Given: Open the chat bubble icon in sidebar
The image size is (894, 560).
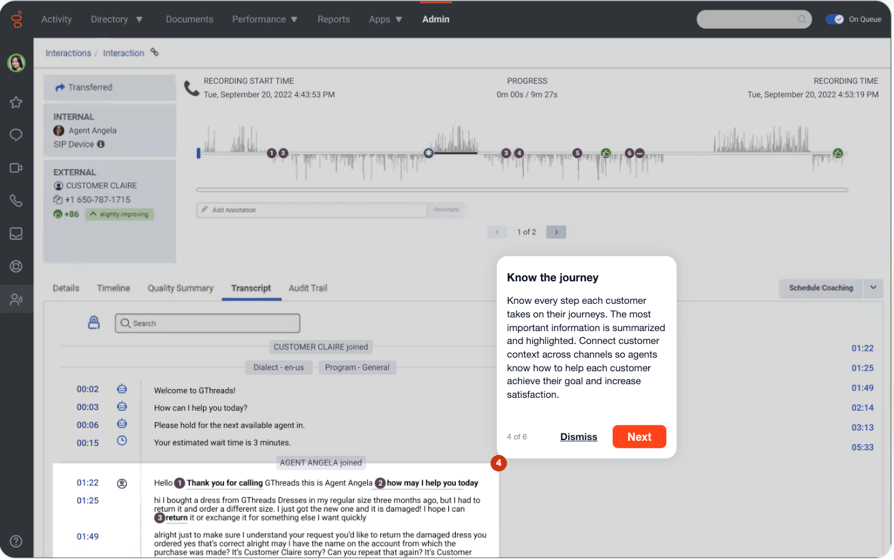Looking at the screenshot, I should [16, 135].
